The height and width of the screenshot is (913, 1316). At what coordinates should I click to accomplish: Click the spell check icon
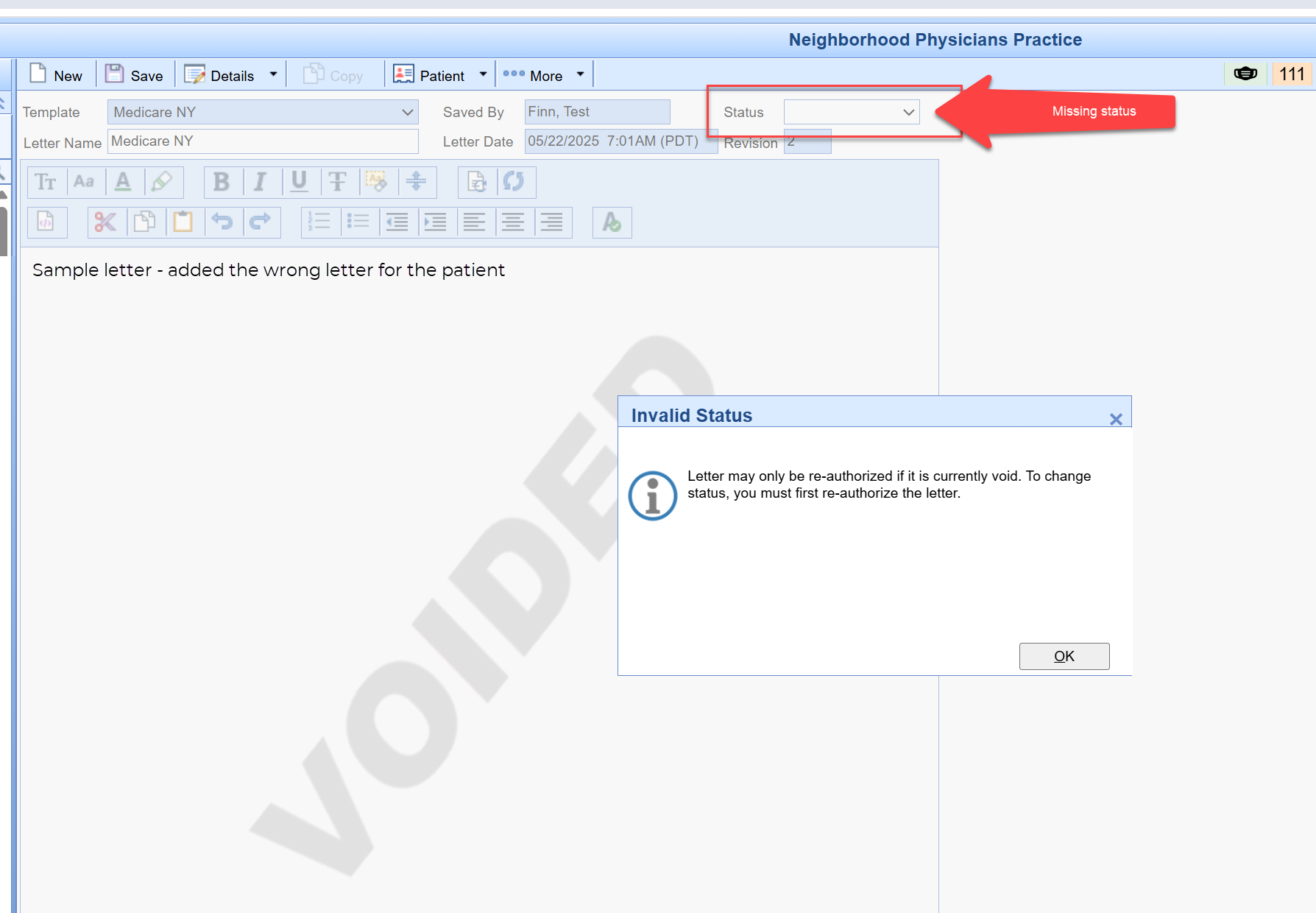pyautogui.click(x=612, y=222)
